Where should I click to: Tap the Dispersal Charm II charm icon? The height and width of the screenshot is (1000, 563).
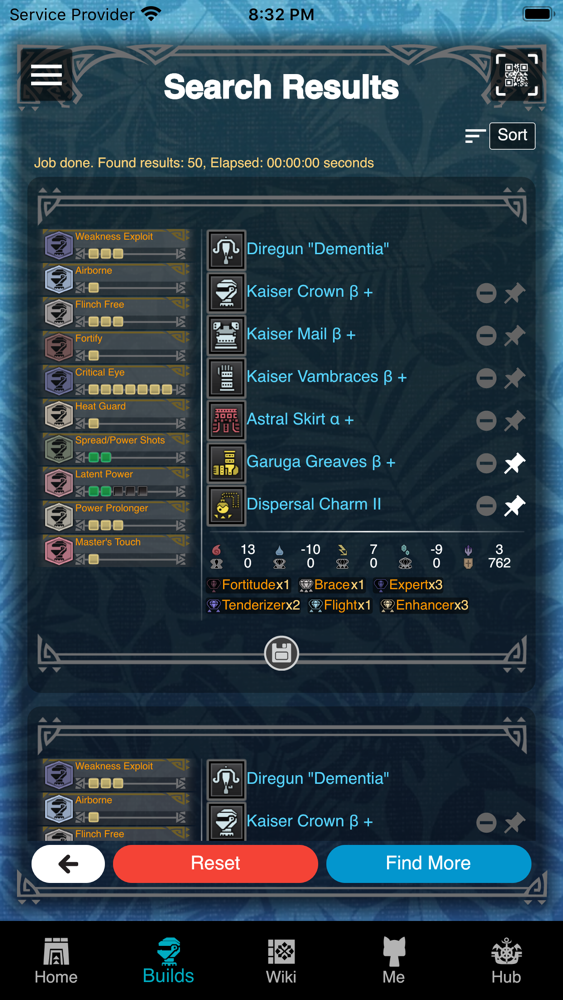point(226,504)
